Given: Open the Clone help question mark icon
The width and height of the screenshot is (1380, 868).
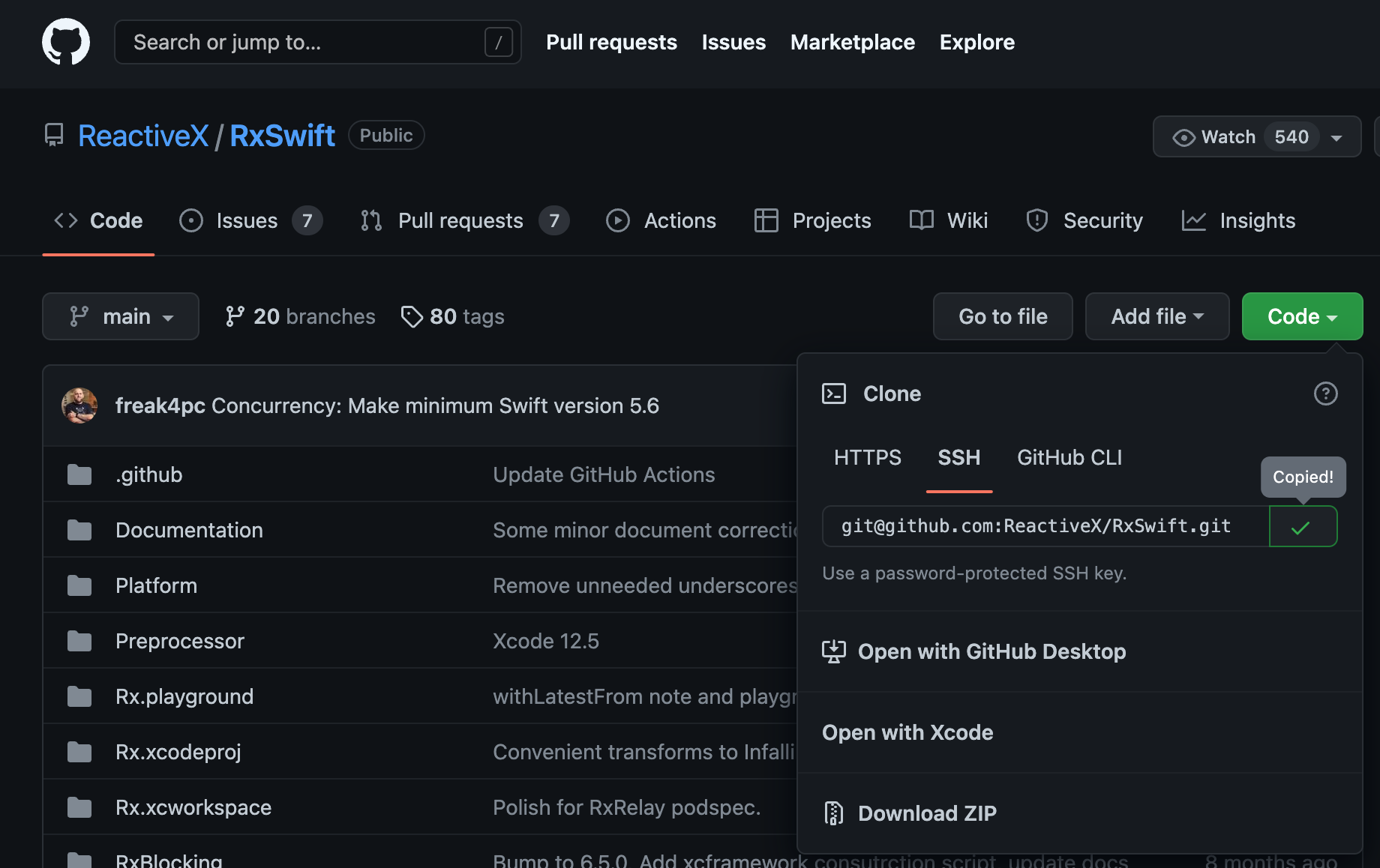Looking at the screenshot, I should (x=1325, y=394).
